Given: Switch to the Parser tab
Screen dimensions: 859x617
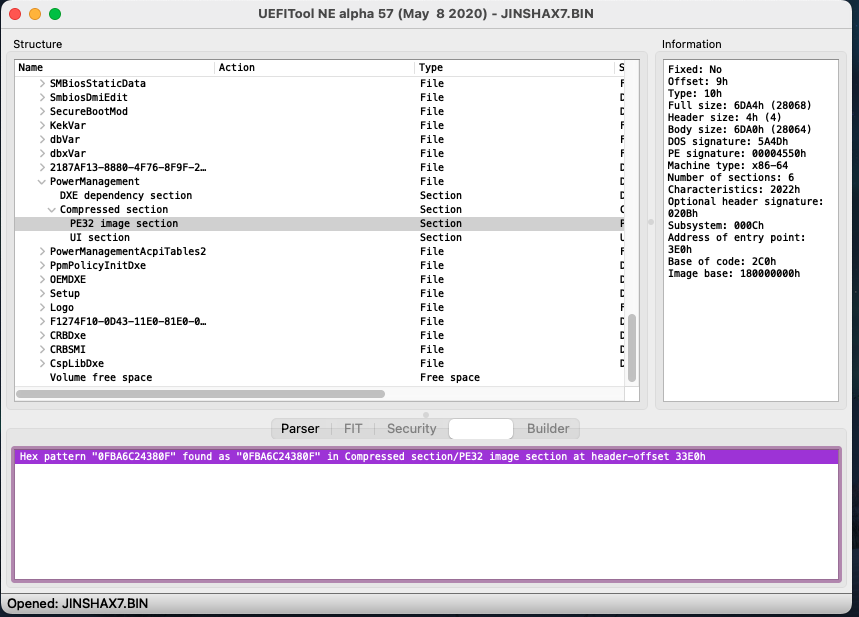Looking at the screenshot, I should pyautogui.click(x=300, y=429).
